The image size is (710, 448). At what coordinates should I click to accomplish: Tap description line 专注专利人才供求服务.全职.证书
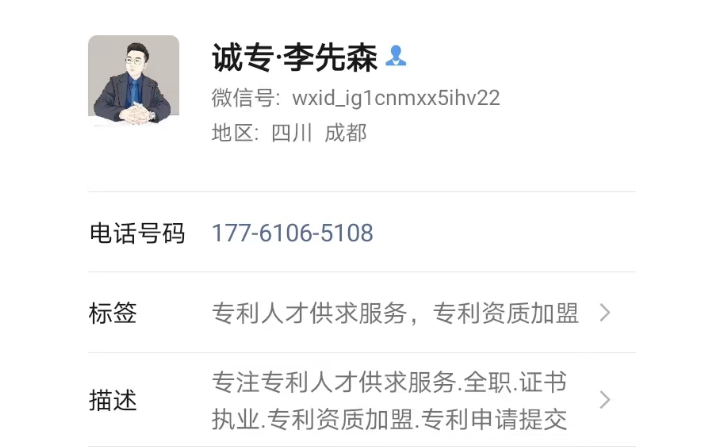389,382
